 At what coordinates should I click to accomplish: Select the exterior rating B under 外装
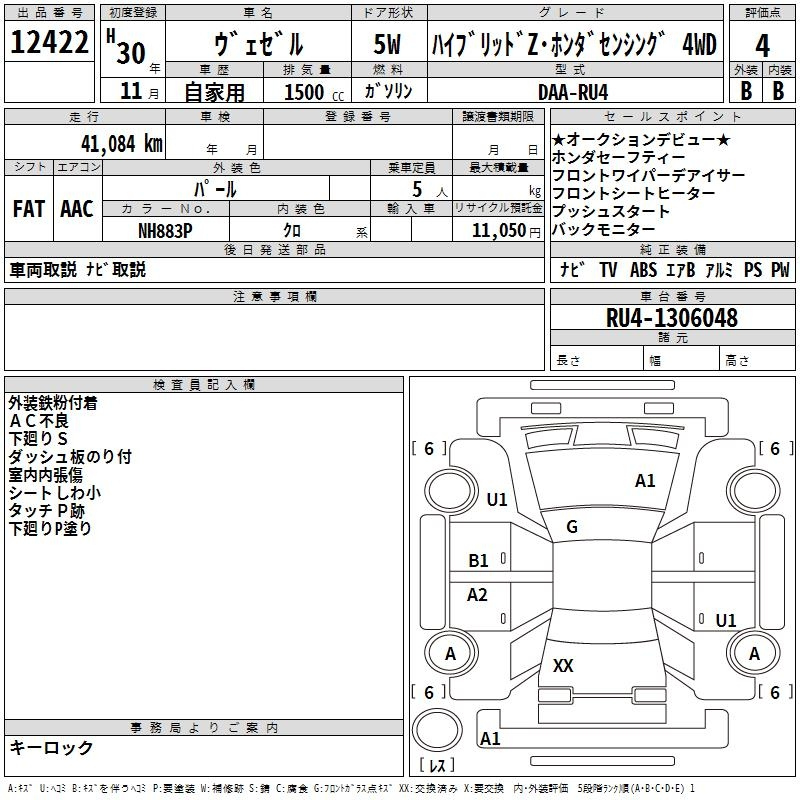[x=746, y=91]
